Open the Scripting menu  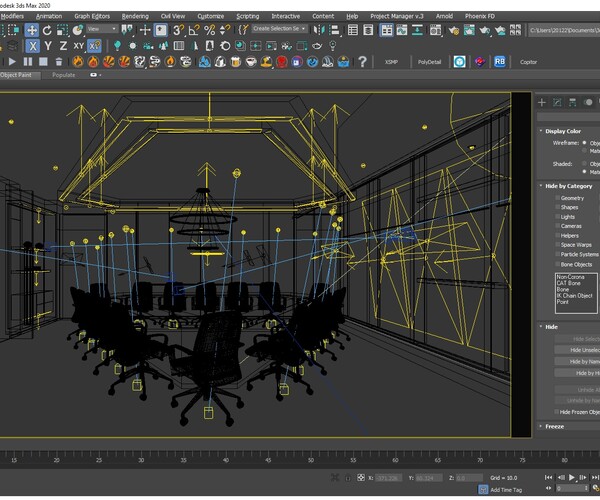point(246,16)
